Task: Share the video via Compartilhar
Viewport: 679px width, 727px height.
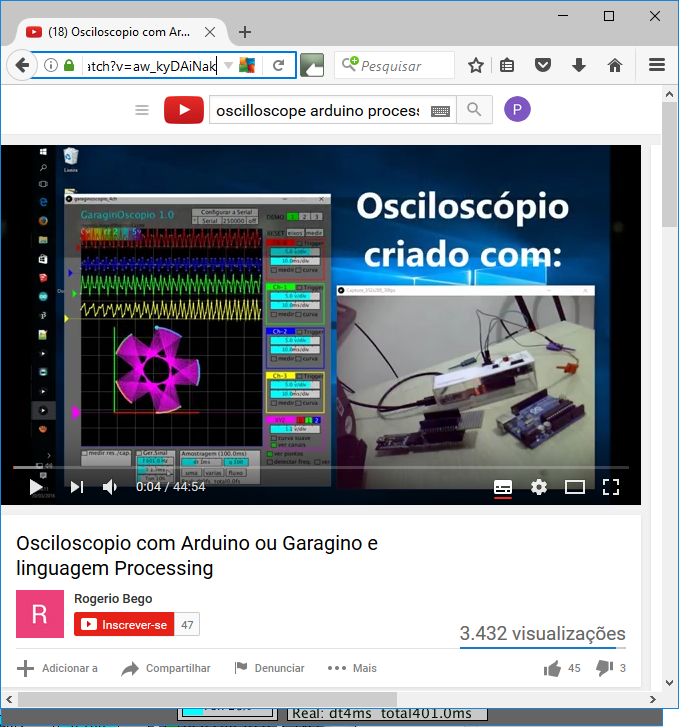Action: (166, 668)
